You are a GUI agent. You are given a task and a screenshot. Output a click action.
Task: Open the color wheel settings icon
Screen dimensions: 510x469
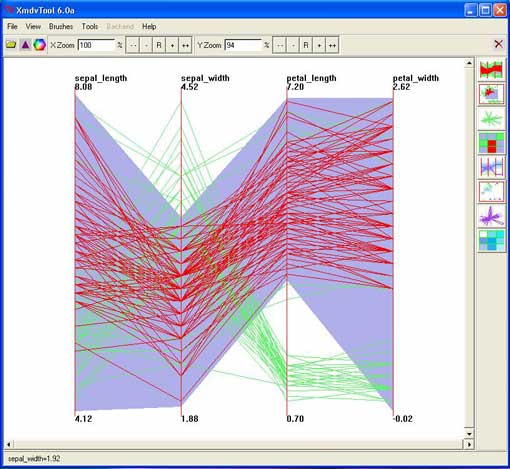pos(39,45)
